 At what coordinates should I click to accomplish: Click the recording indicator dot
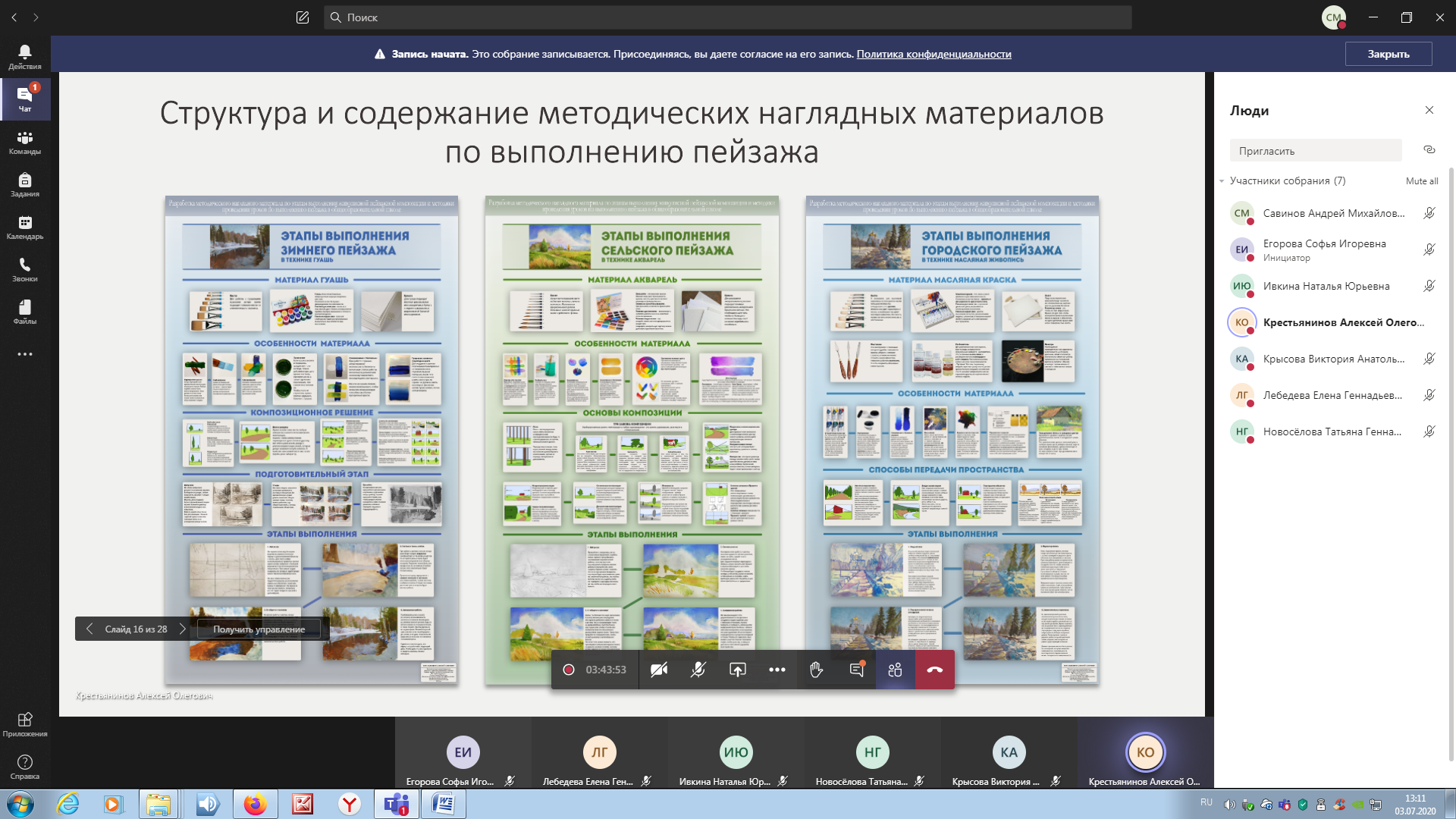[569, 670]
